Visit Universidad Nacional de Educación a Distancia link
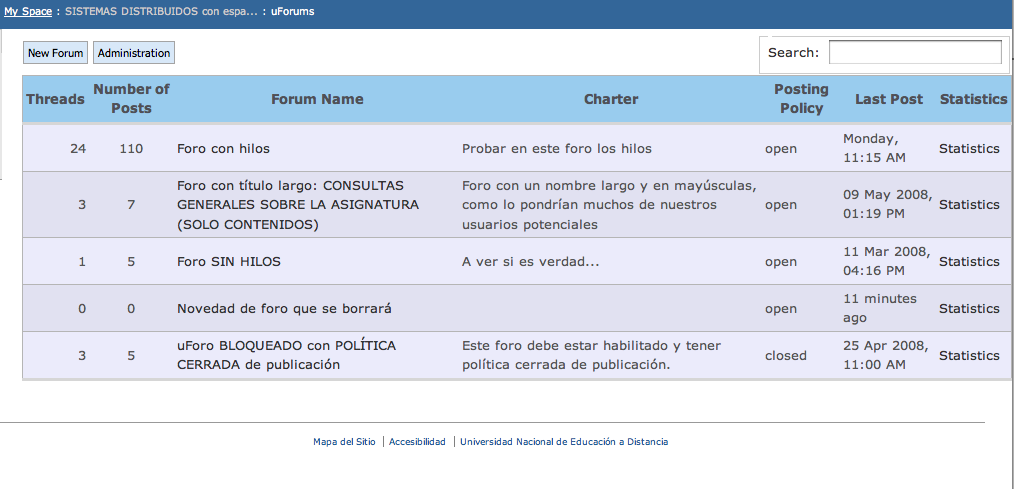This screenshot has width=1014, height=489. click(x=564, y=442)
